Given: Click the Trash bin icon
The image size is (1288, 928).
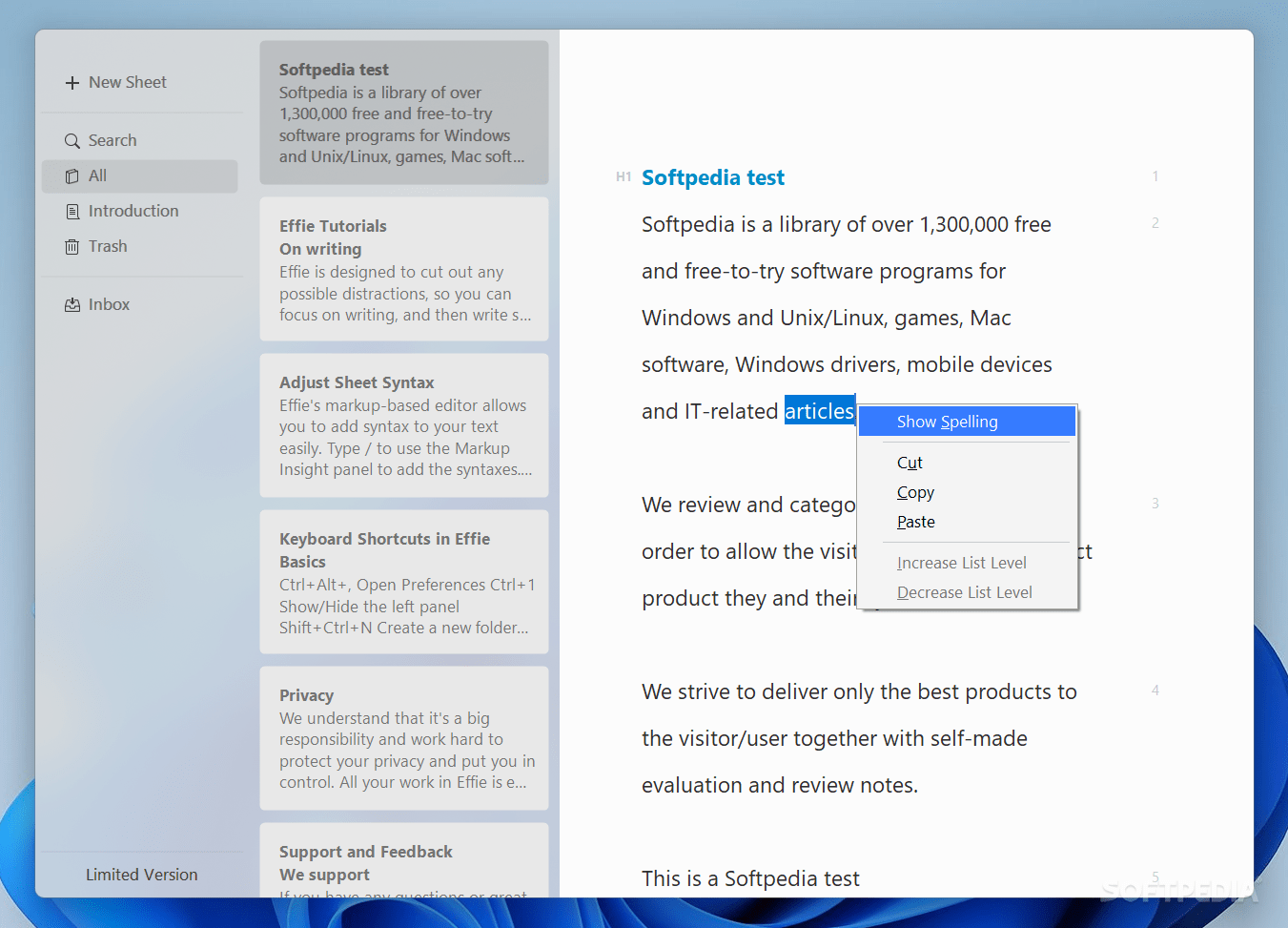Looking at the screenshot, I should pos(72,247).
